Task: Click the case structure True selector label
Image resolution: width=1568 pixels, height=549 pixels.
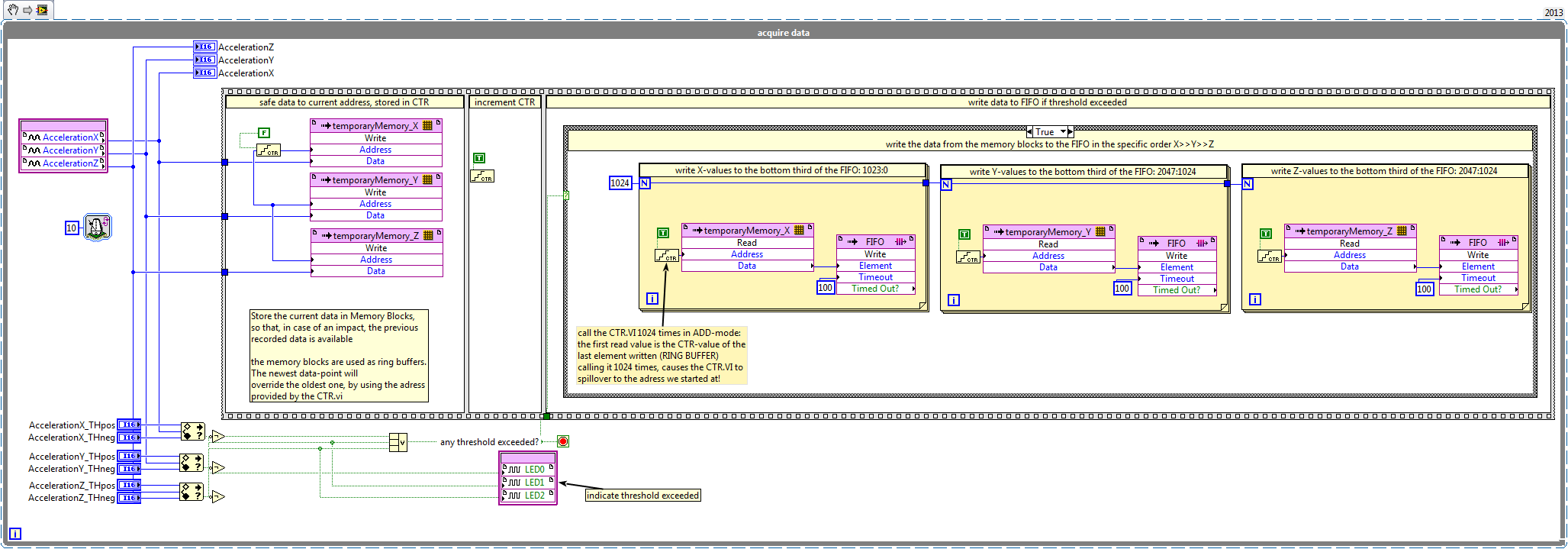Action: tap(1045, 132)
